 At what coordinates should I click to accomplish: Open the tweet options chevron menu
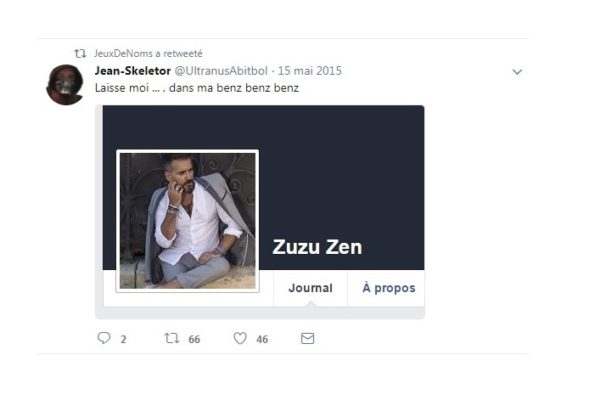pyautogui.click(x=517, y=72)
